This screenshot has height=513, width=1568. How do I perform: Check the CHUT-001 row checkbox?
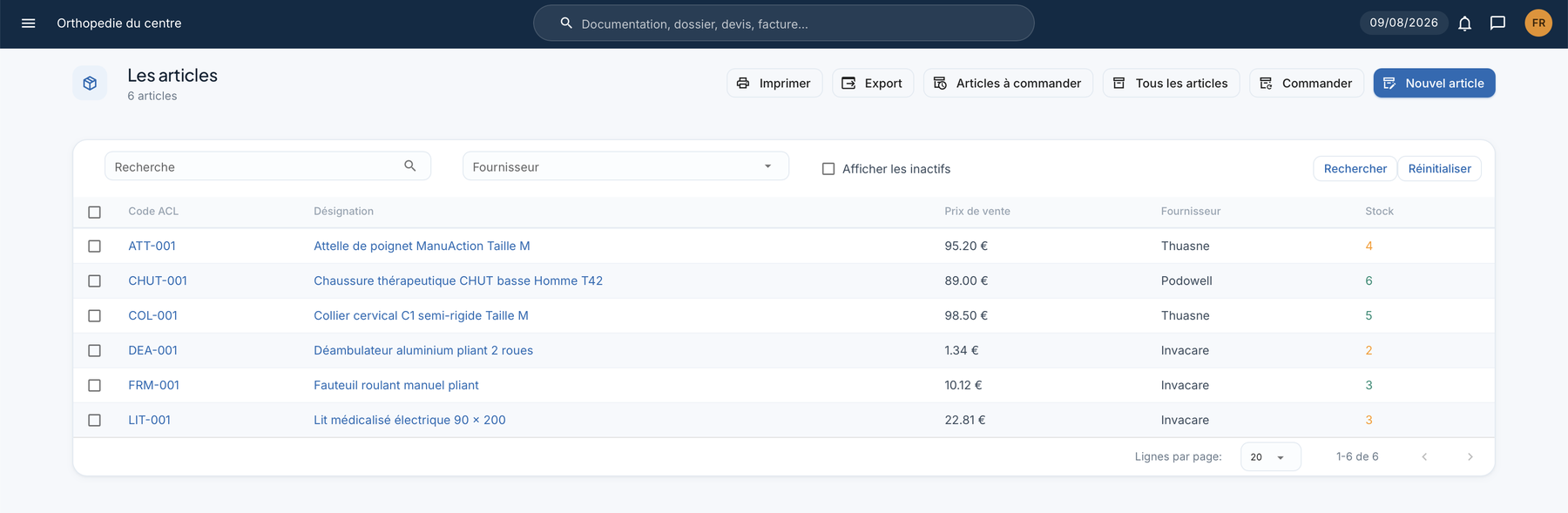[95, 281]
